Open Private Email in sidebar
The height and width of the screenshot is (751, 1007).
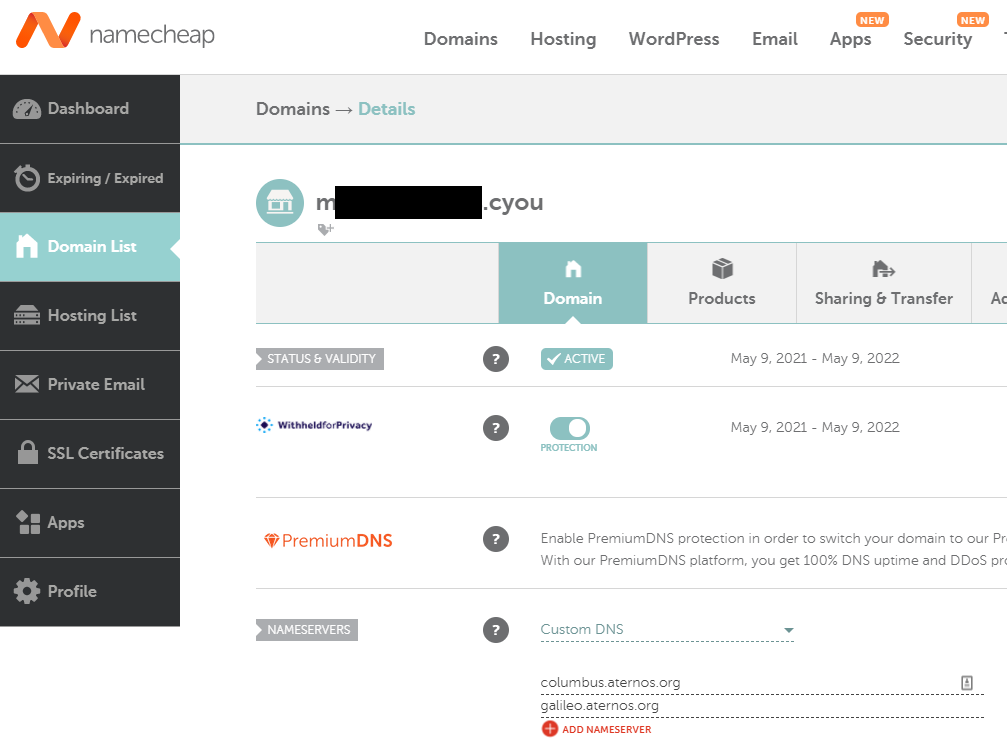tap(90, 384)
